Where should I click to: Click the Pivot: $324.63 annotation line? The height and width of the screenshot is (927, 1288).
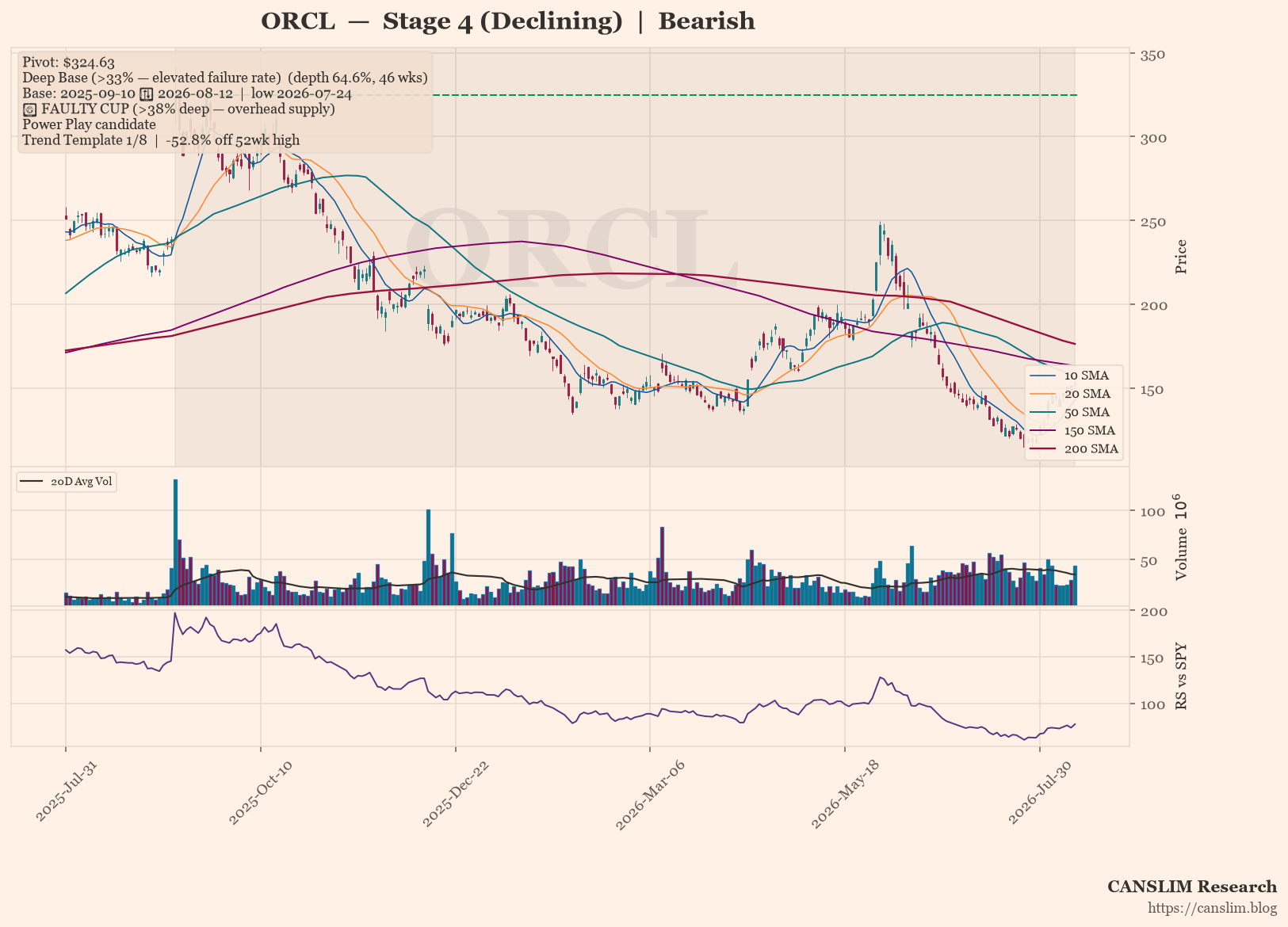pyautogui.click(x=68, y=62)
